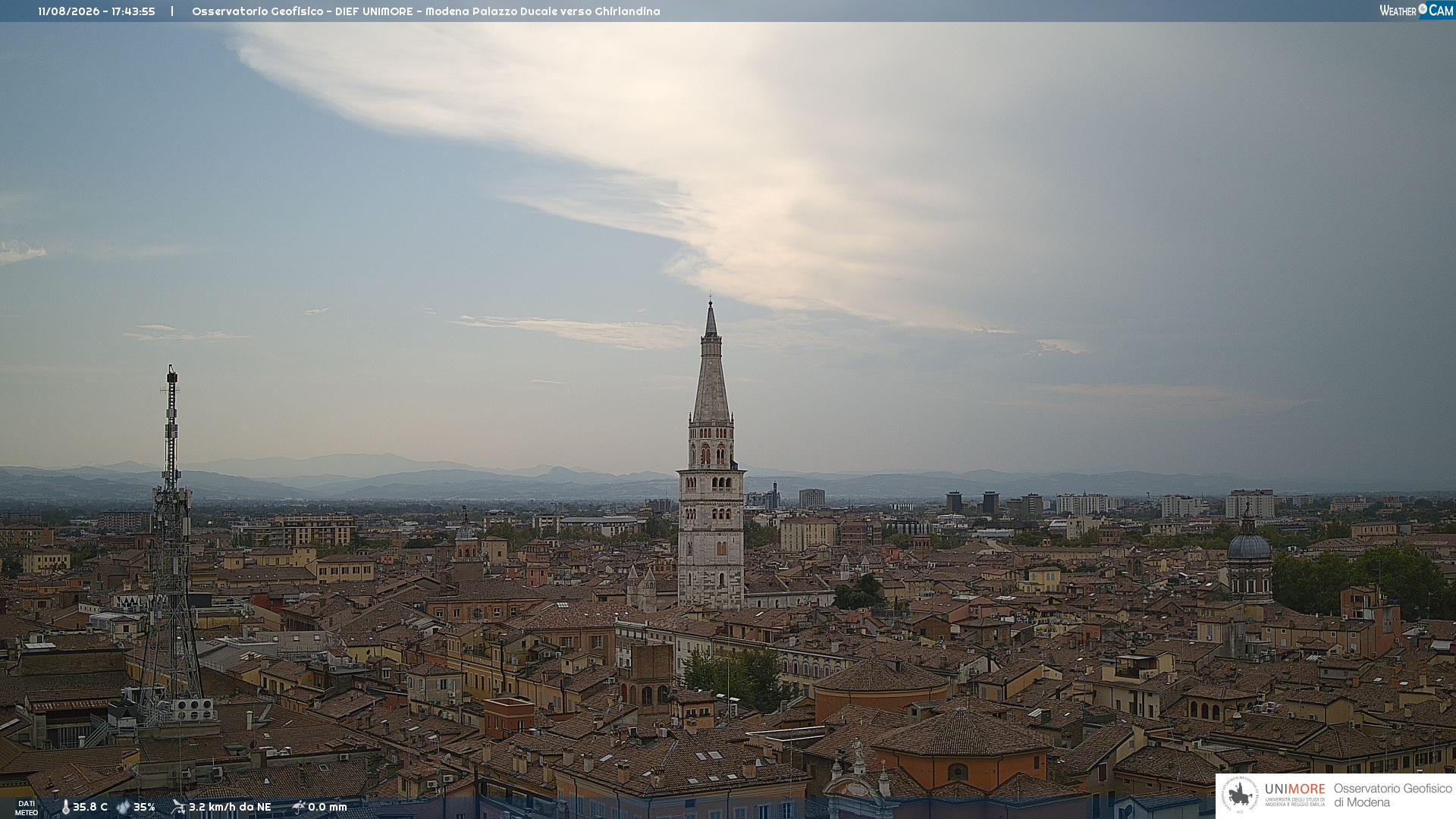Click the UNIMORE wordmark in the banner
This screenshot has height=819, width=1456.
[1294, 789]
